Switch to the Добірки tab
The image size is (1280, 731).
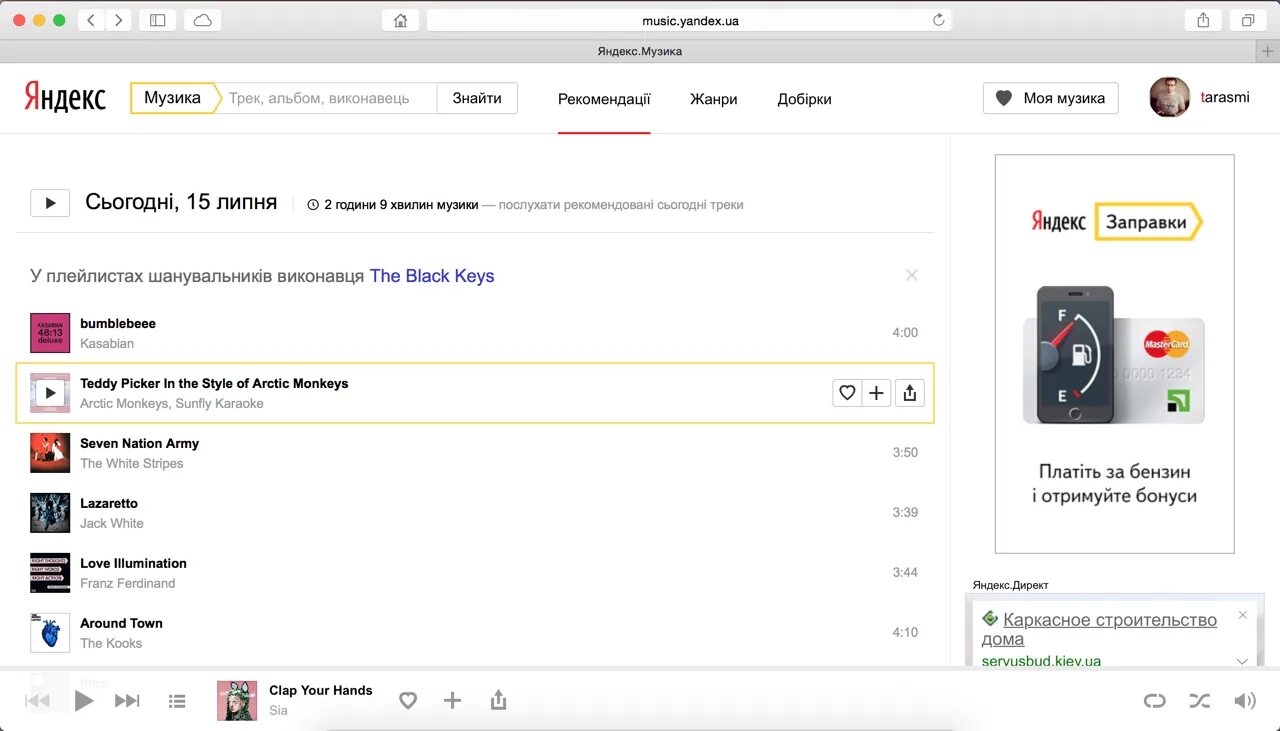[805, 99]
